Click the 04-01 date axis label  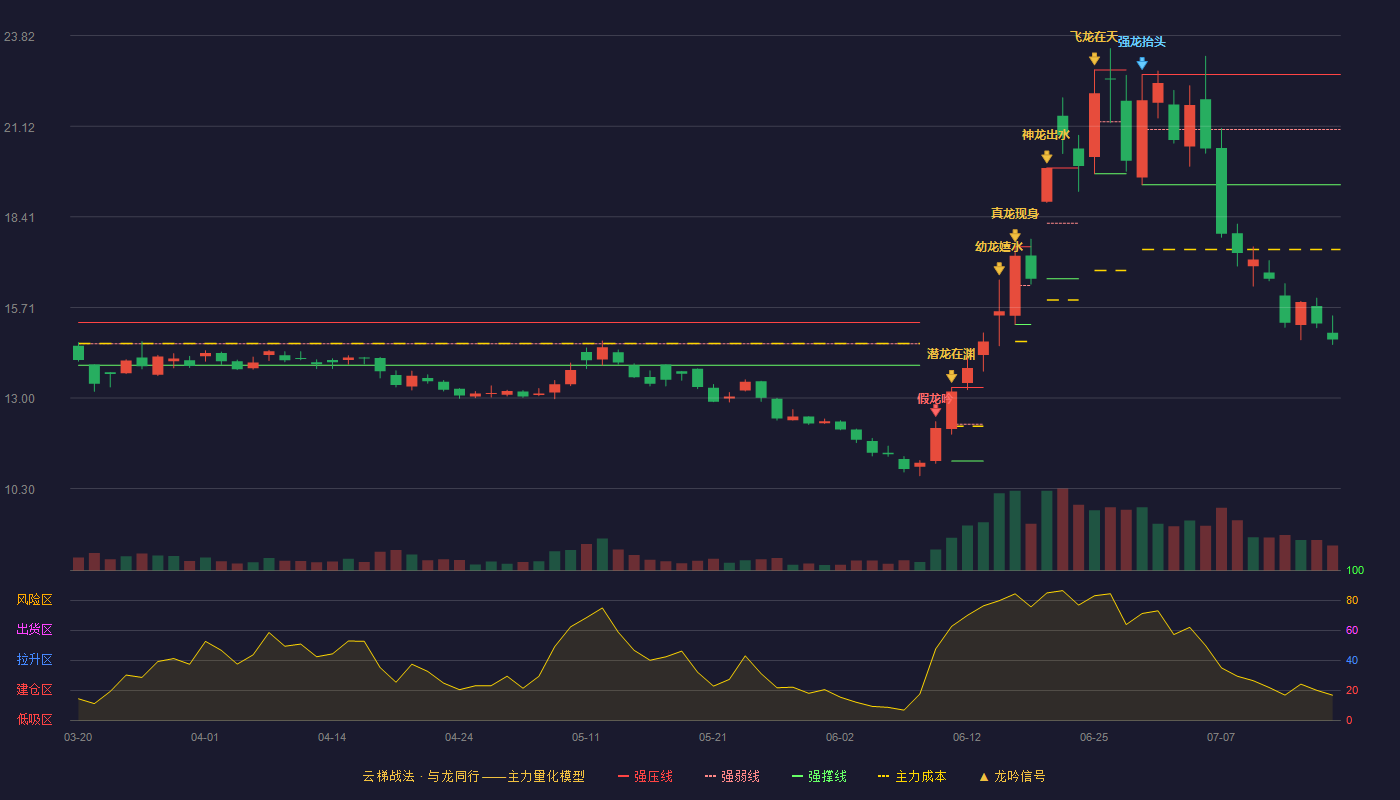pos(205,737)
